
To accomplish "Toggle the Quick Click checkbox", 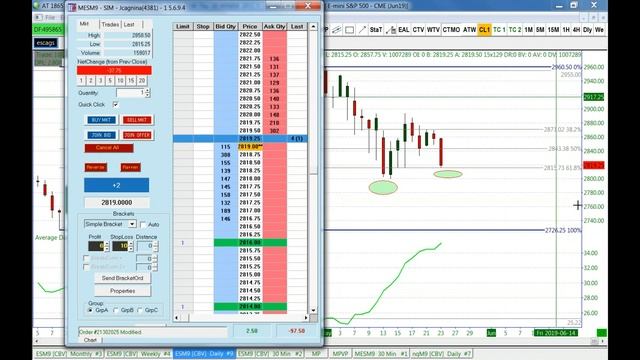I will 116,104.
